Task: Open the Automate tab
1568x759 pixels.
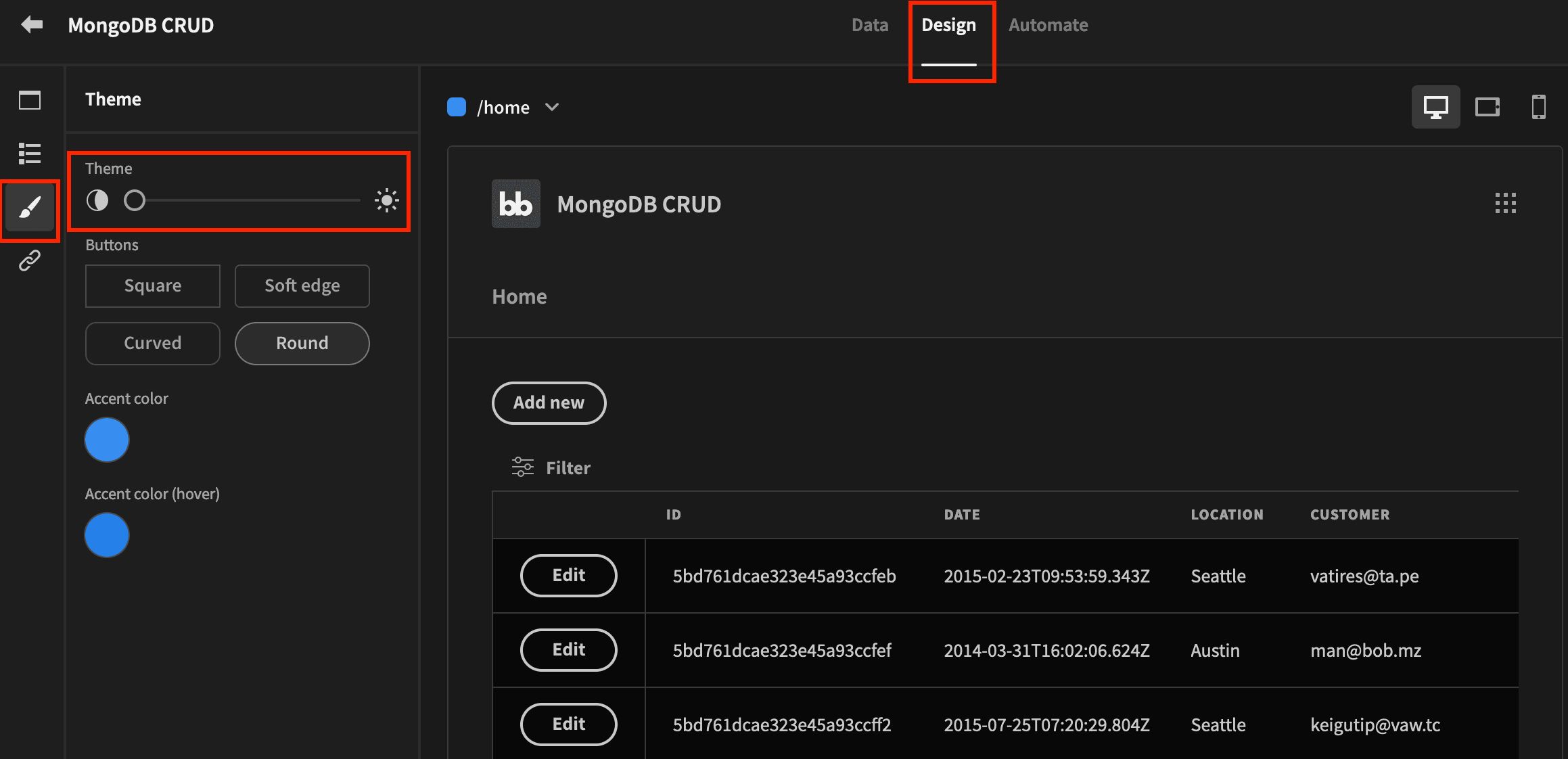Action: click(1048, 25)
